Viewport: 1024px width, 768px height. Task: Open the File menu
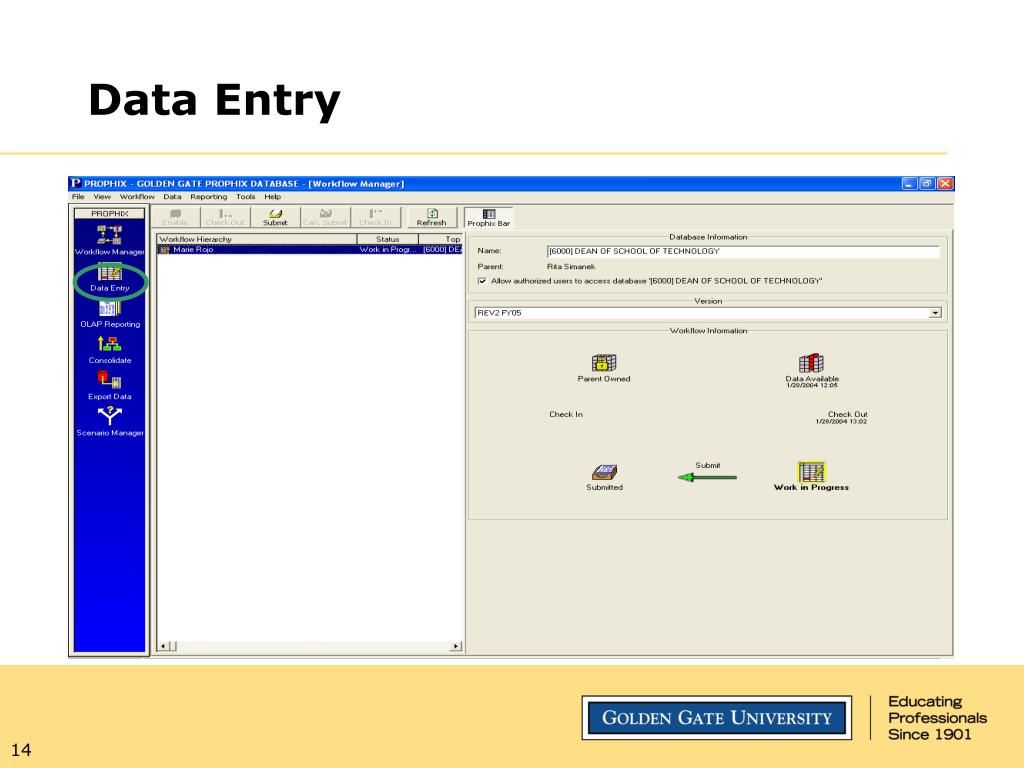pyautogui.click(x=78, y=197)
